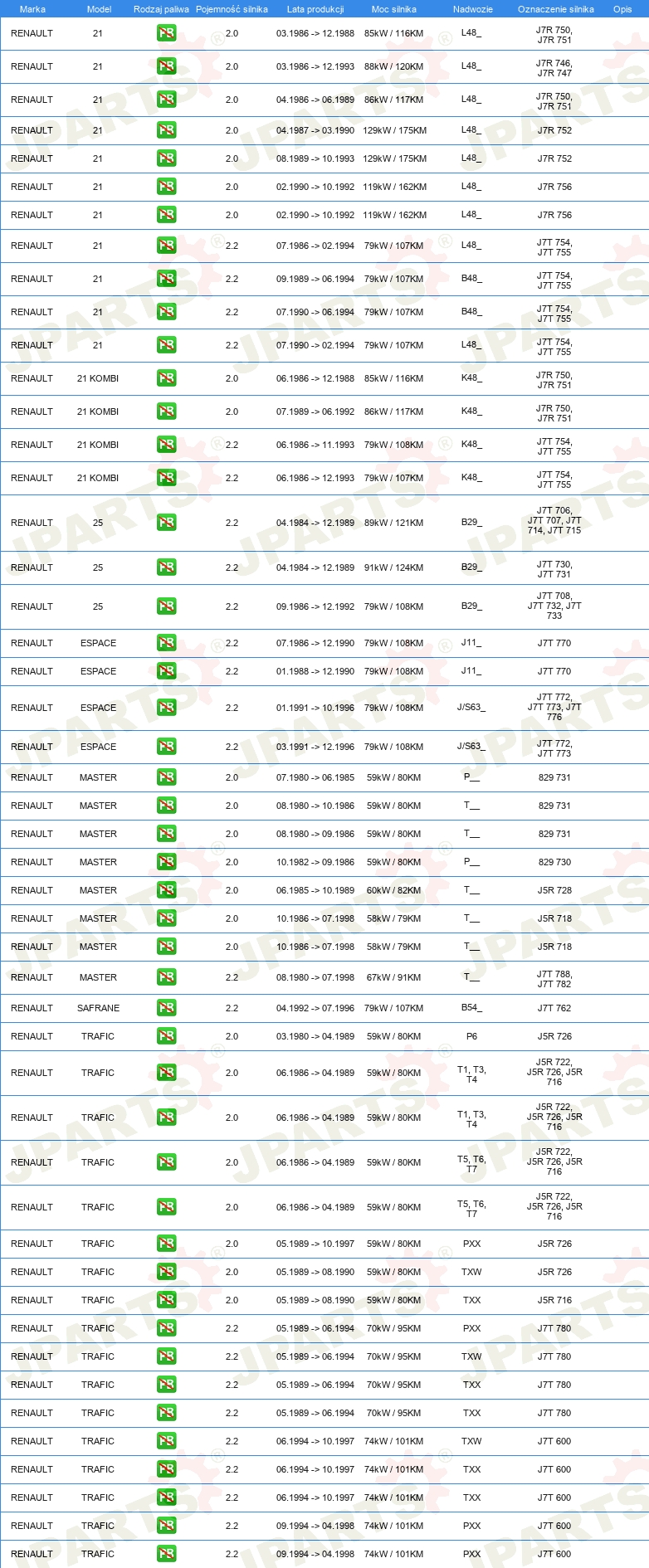Select engine code J5R 728
649x1568 pixels.
pyautogui.click(x=554, y=890)
